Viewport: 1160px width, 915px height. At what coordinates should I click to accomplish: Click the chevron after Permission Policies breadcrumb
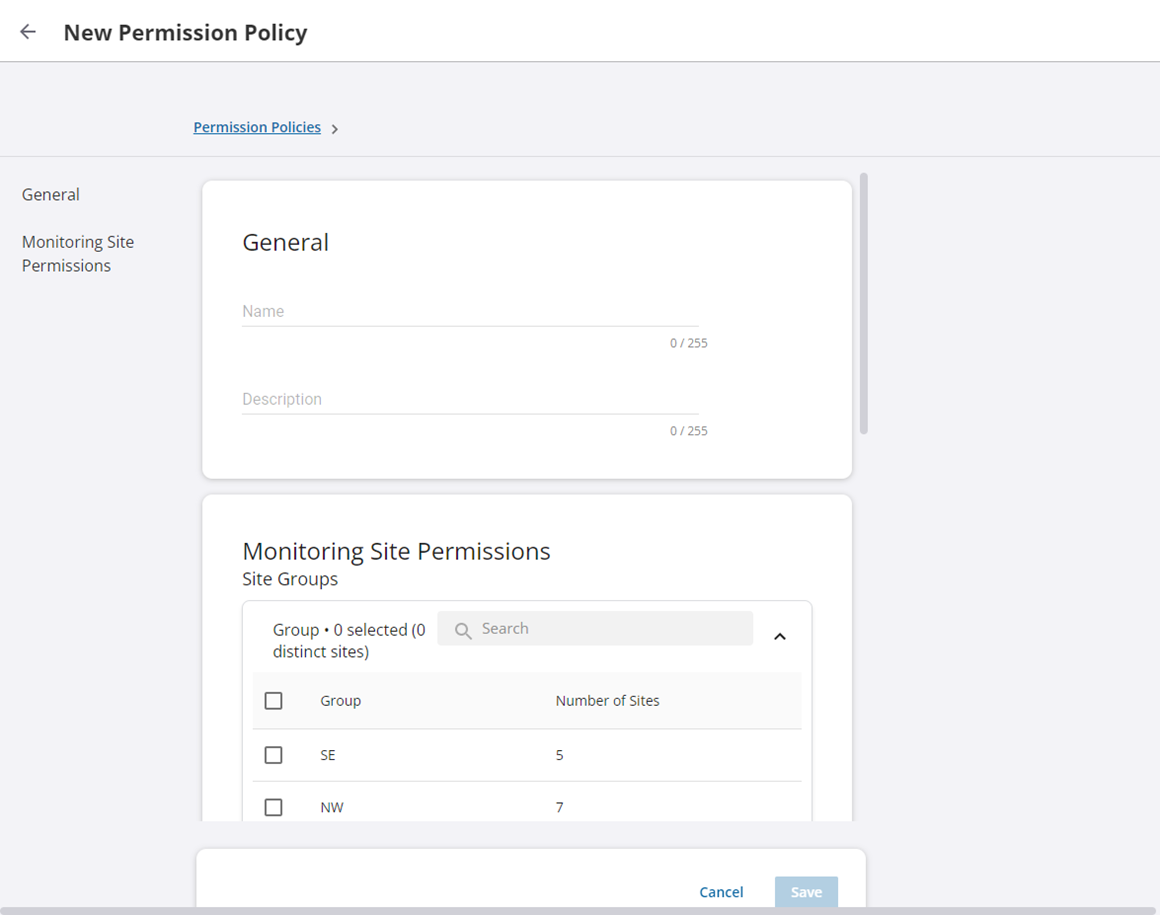click(x=335, y=129)
